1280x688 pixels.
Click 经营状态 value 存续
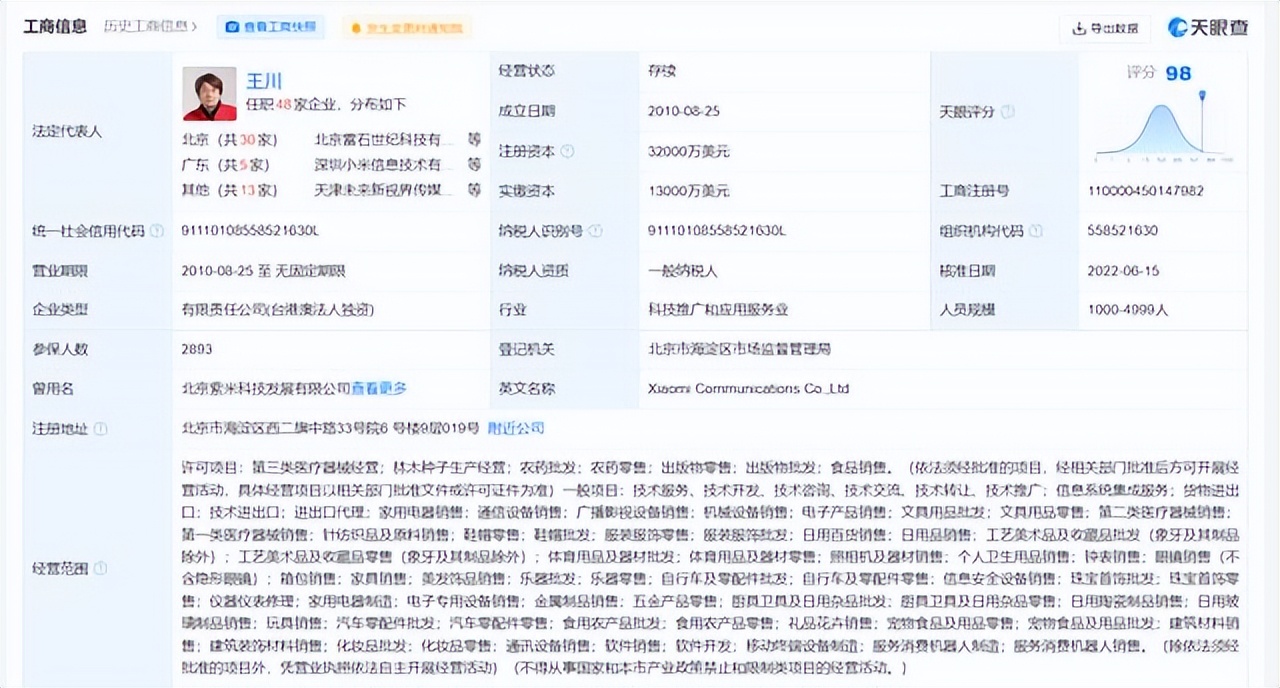pyautogui.click(x=662, y=72)
